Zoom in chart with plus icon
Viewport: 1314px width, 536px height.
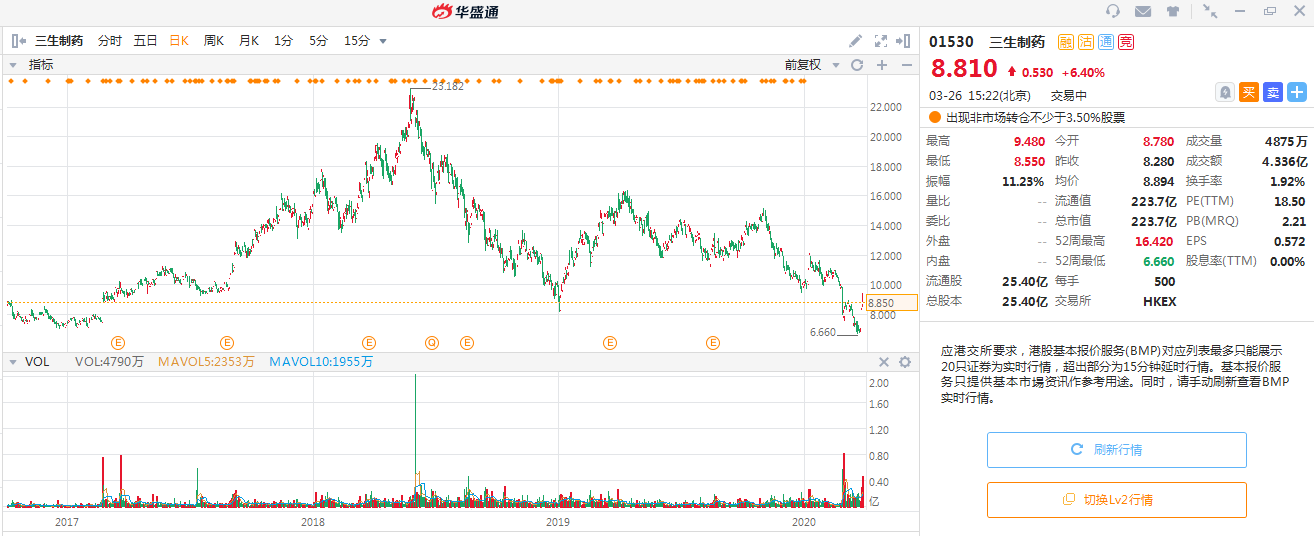click(882, 65)
